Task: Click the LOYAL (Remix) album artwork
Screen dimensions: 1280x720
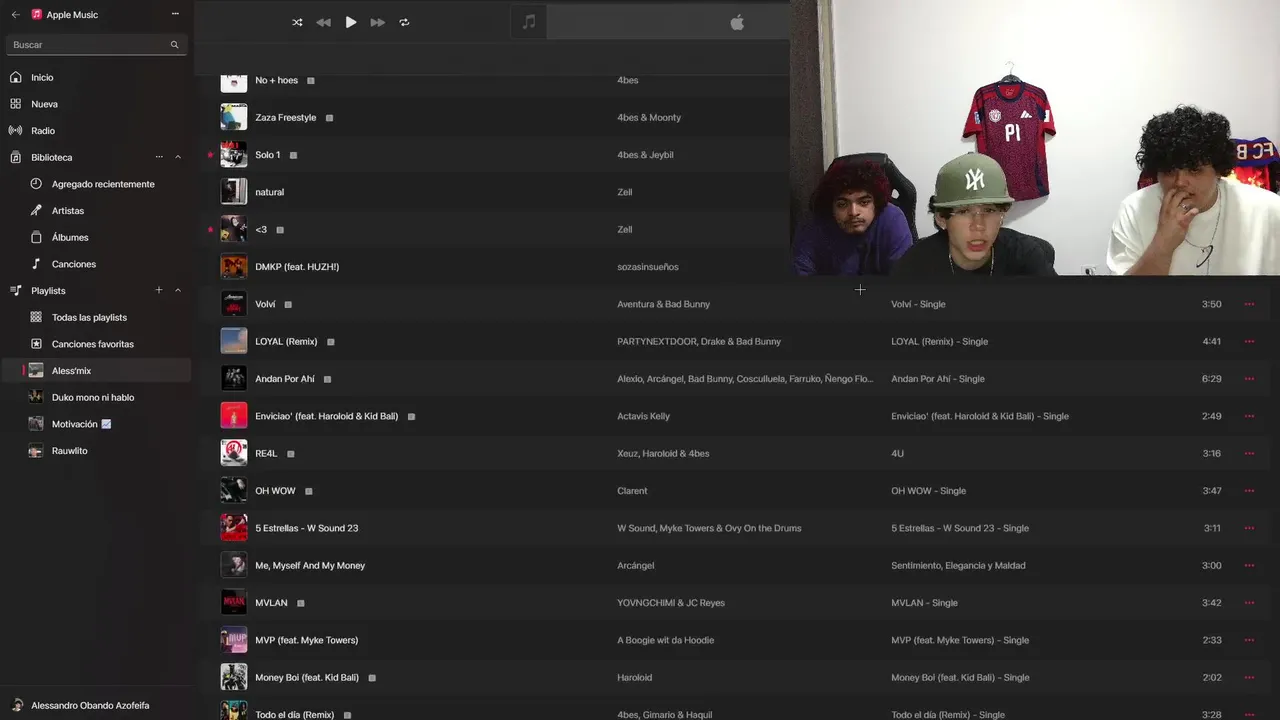Action: (x=234, y=341)
